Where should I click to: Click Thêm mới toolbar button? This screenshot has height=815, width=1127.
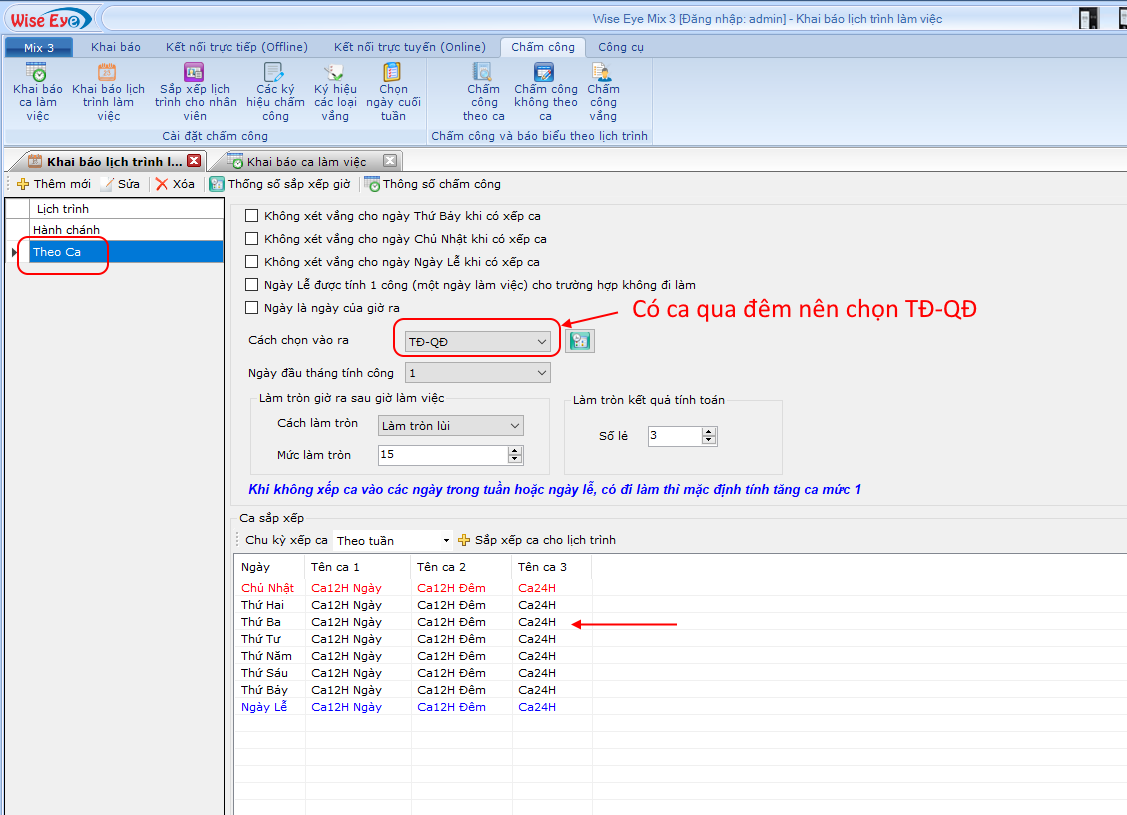tap(54, 184)
